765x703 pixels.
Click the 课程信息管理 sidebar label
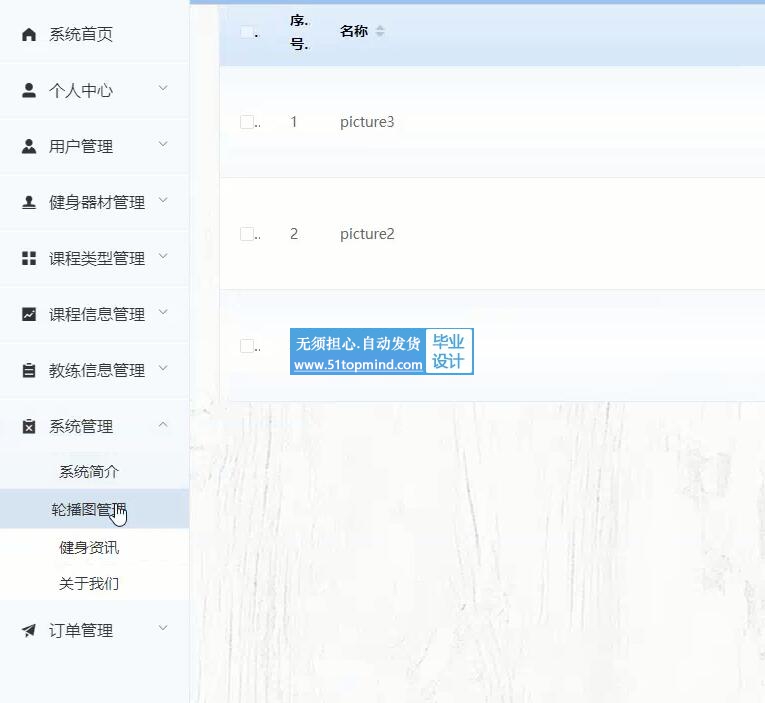coord(97,315)
